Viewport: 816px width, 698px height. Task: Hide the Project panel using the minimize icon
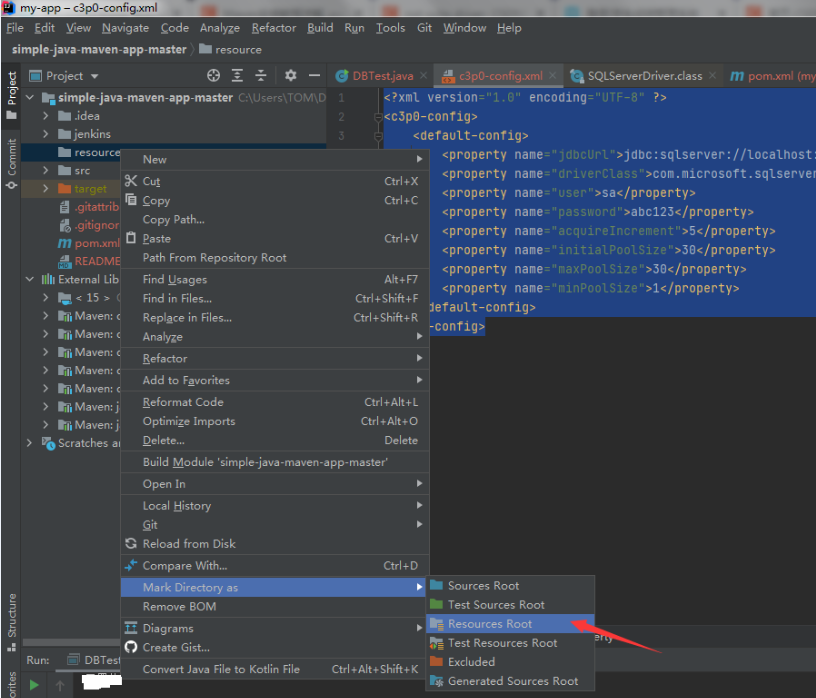pyautogui.click(x=315, y=75)
